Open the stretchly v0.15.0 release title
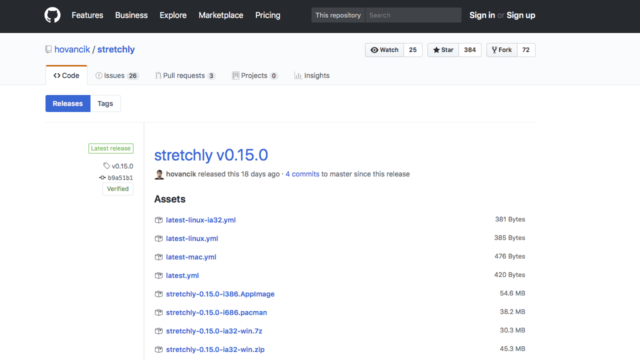The height and width of the screenshot is (360, 640). pyautogui.click(x=211, y=155)
